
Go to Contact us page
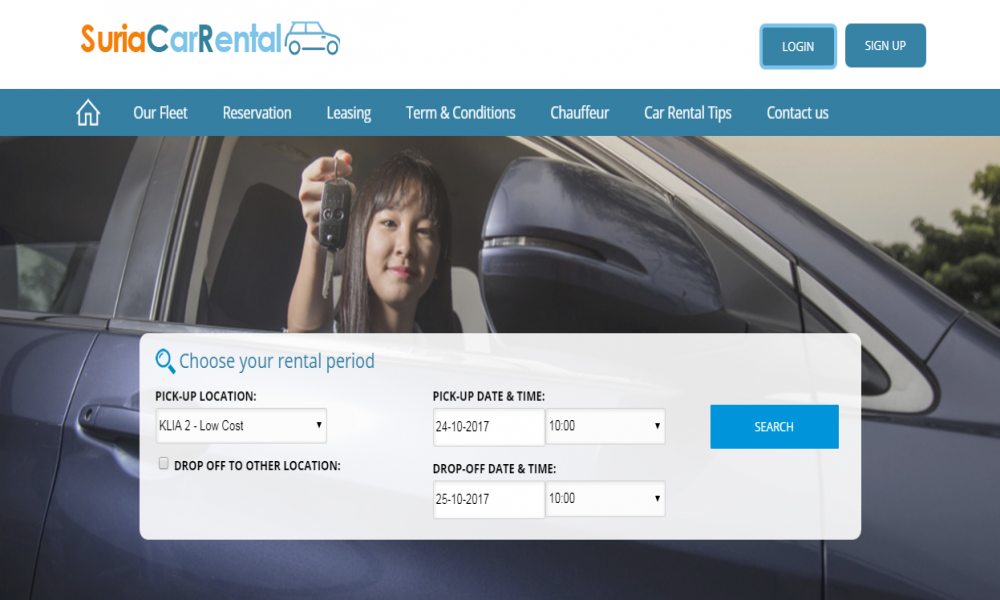tap(797, 113)
